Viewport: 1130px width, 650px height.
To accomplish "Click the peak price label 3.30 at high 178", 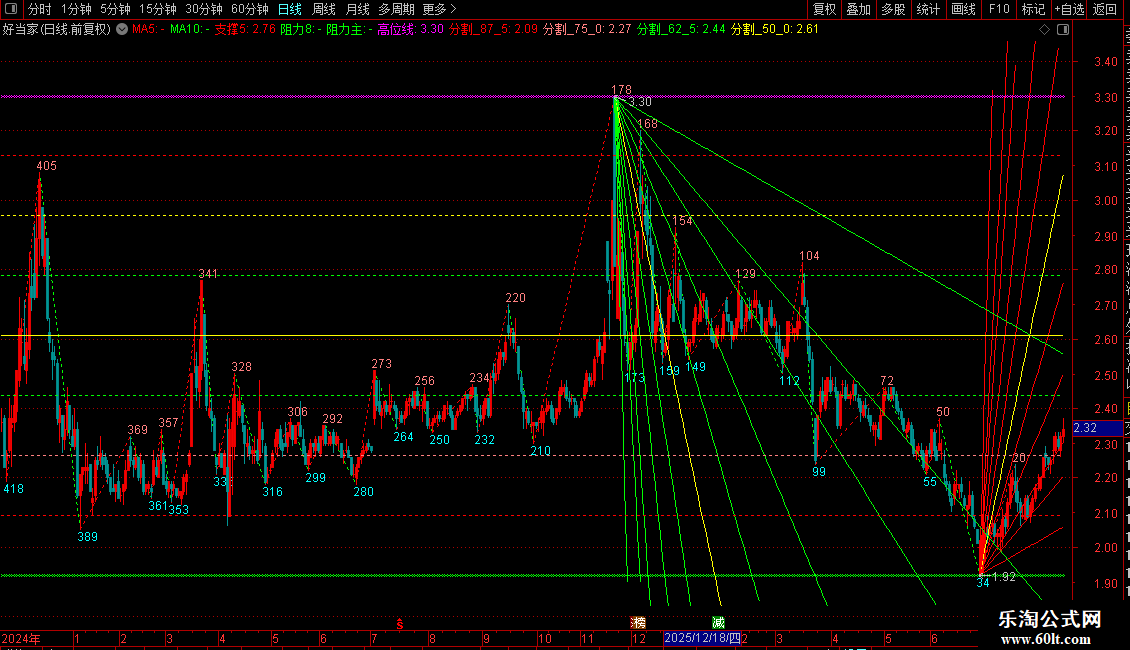I will (640, 102).
